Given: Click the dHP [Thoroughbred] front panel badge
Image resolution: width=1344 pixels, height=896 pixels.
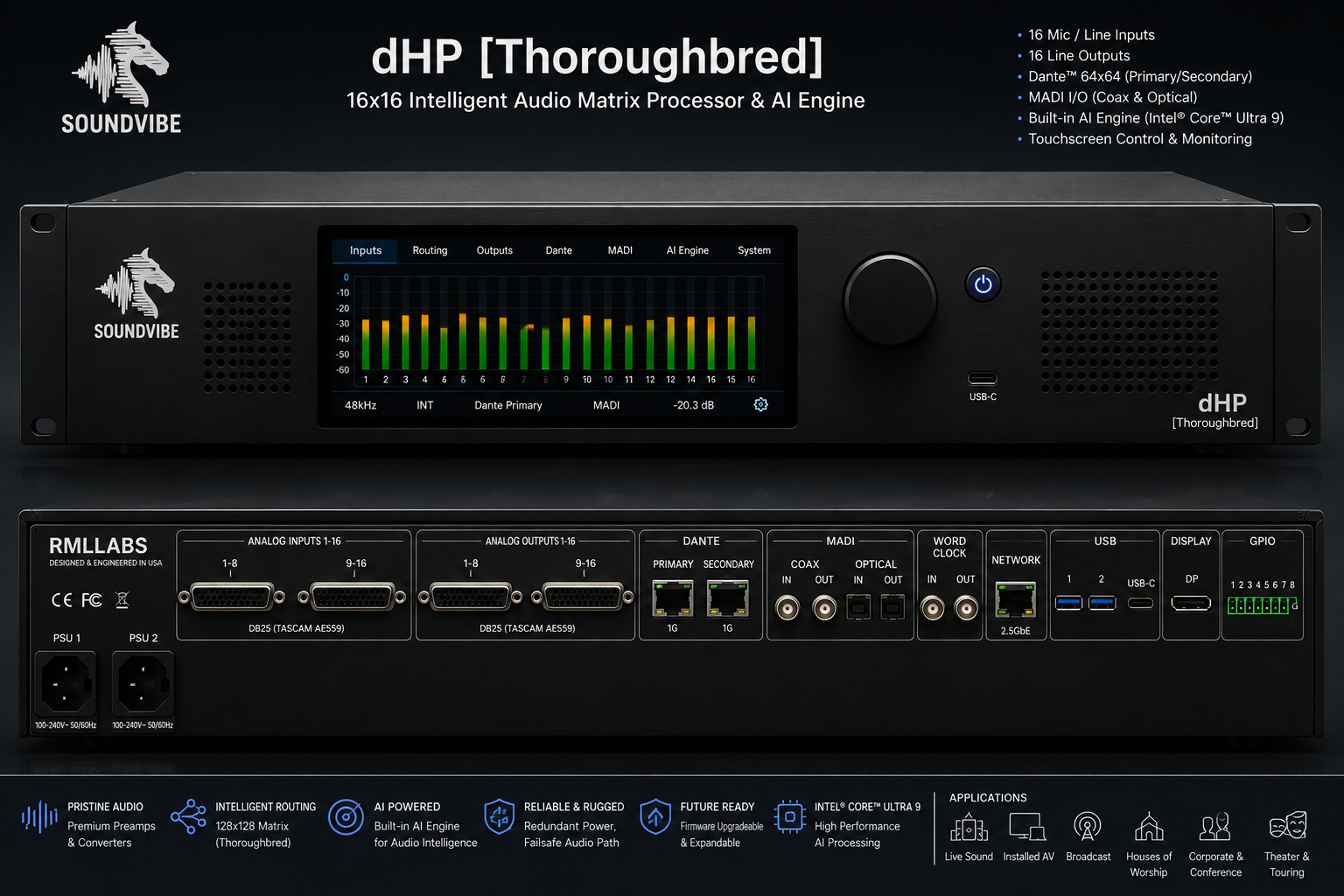Looking at the screenshot, I should (x=1215, y=409).
